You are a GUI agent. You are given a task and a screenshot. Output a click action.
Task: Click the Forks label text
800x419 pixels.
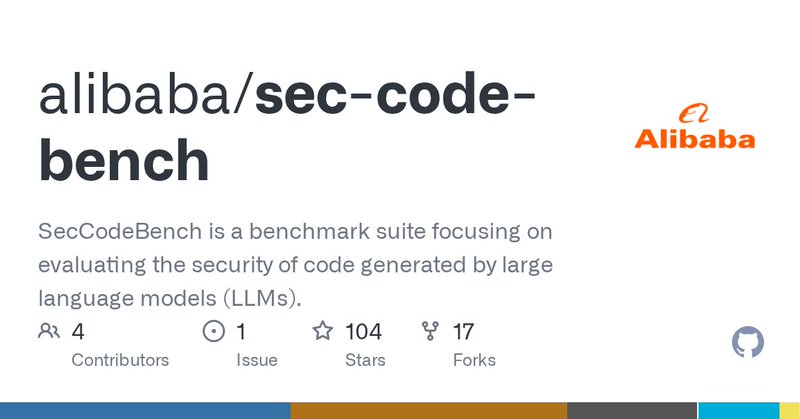point(474,360)
